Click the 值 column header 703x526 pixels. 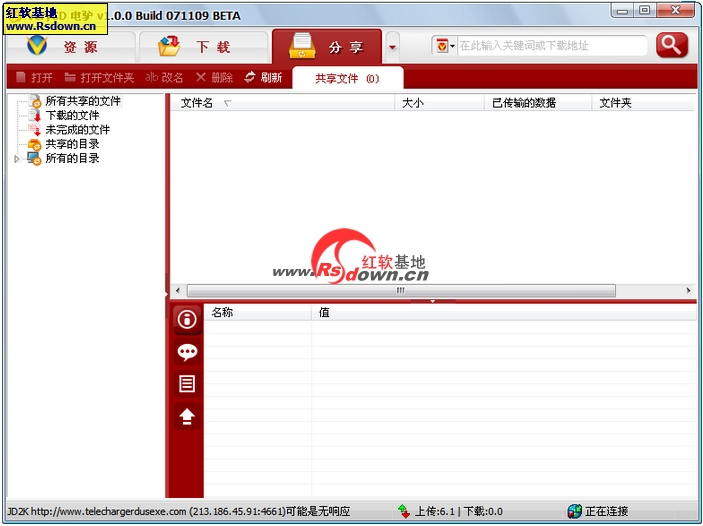[x=504, y=313]
